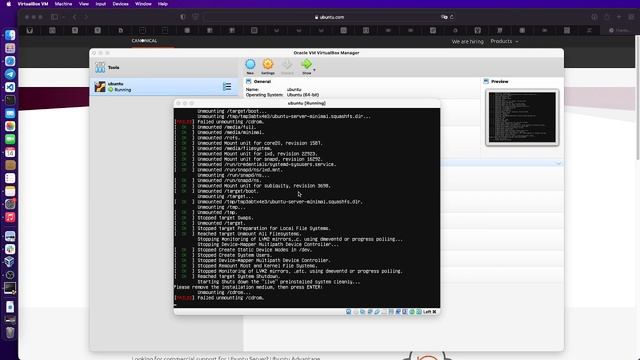Click inside the ubuntu VM console screen
Screen dimensions: 640x360
point(307,208)
